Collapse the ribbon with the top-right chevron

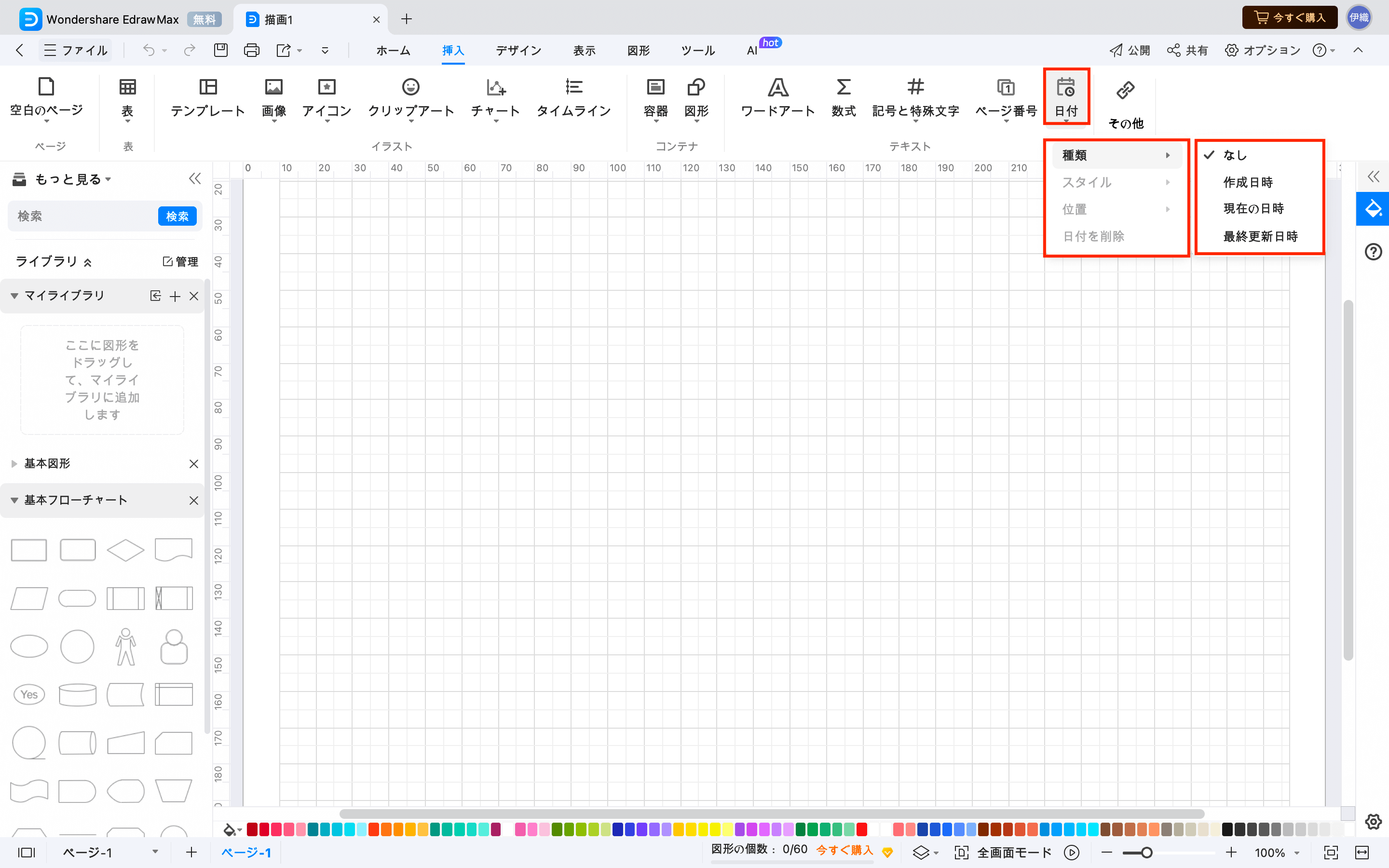pyautogui.click(x=1358, y=51)
